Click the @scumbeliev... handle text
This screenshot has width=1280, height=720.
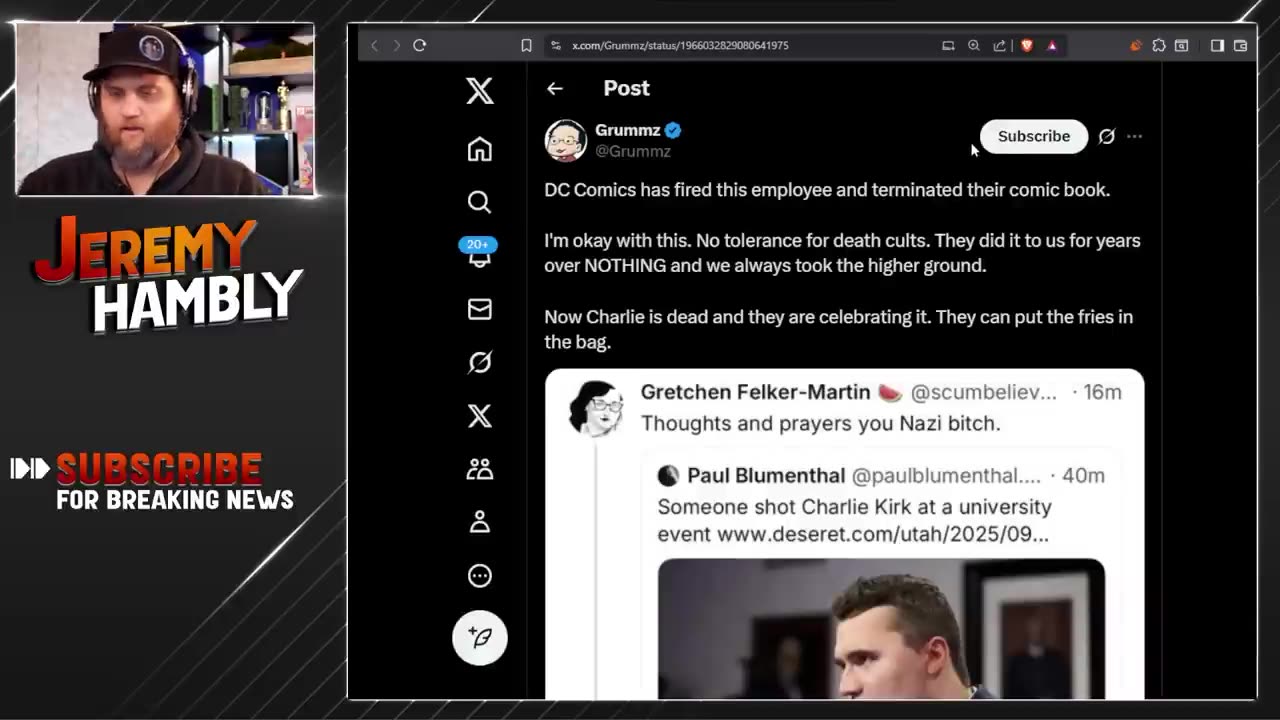click(x=983, y=392)
